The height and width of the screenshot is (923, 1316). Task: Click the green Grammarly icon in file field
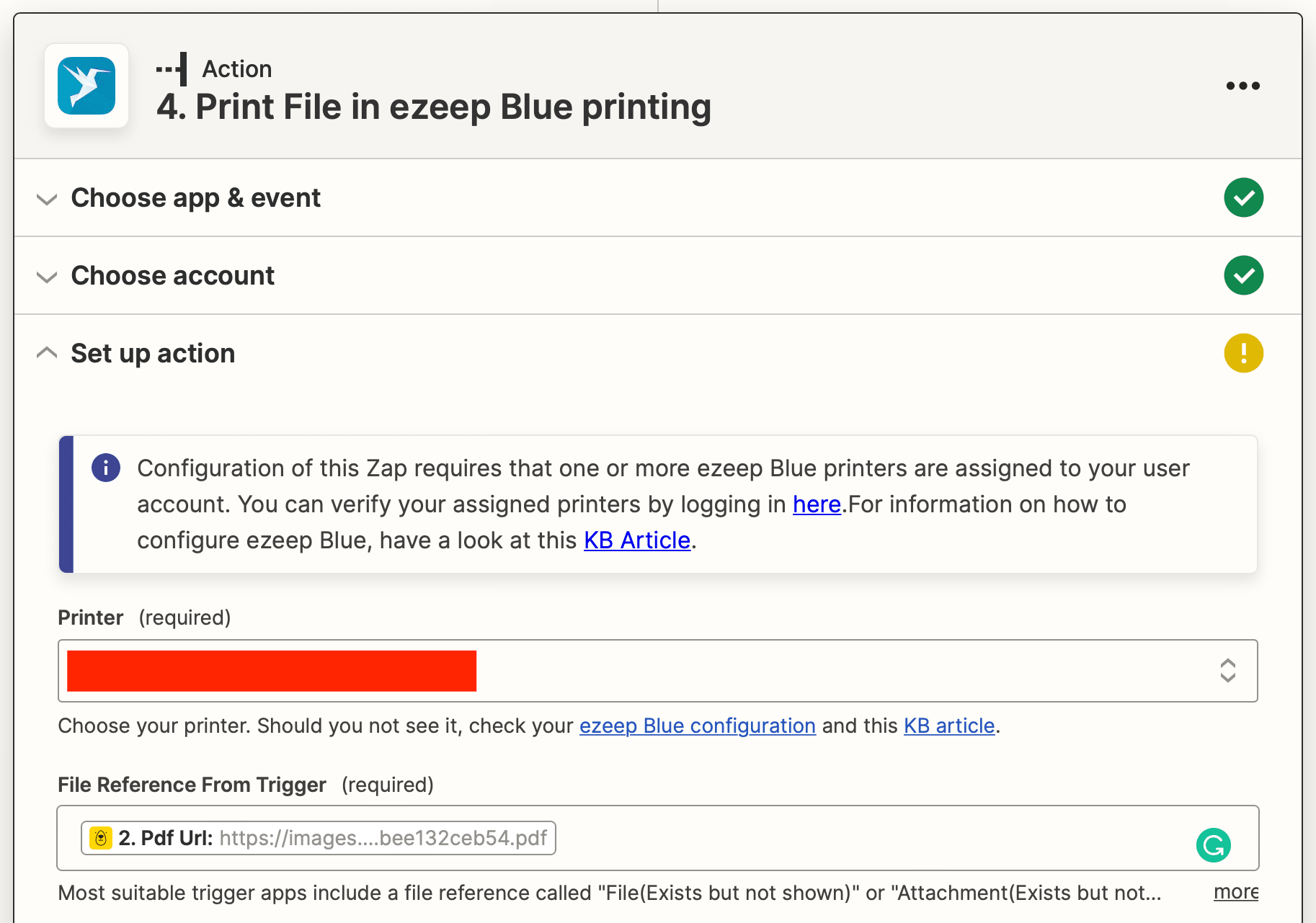pos(1213,844)
